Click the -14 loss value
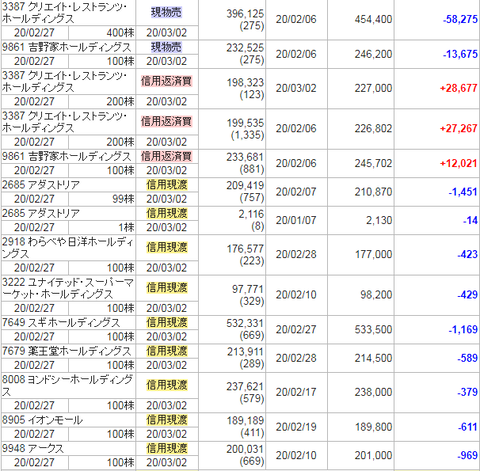The image size is (480, 471). tap(470, 220)
